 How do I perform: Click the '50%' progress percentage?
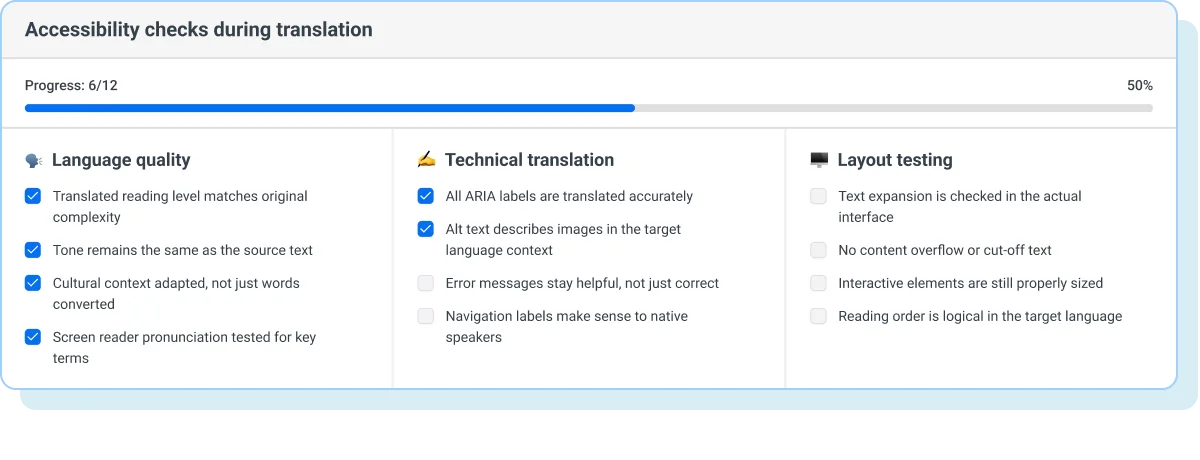pos(1139,86)
